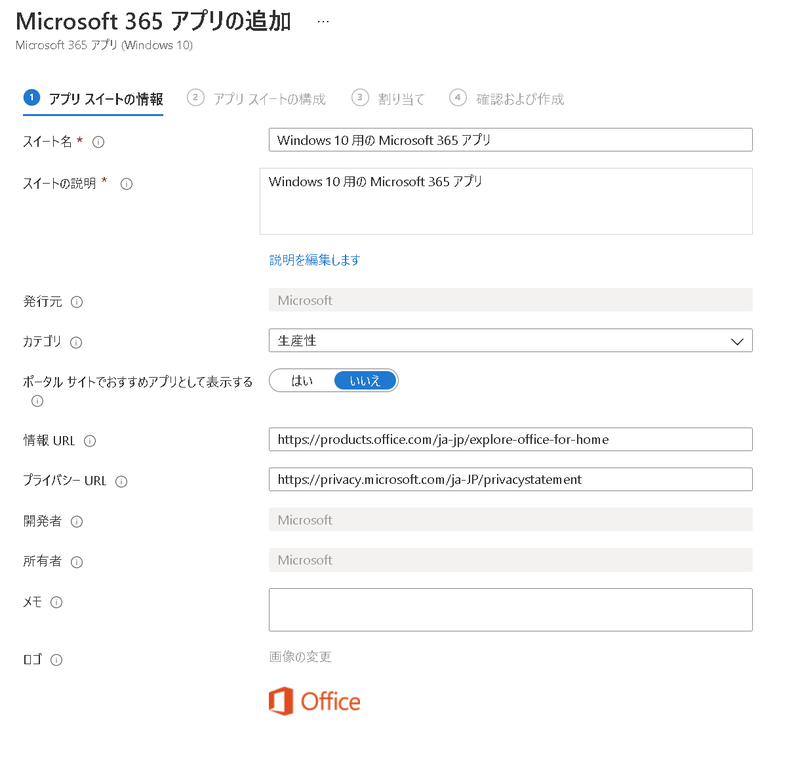The image size is (800, 758).
Task: Open the カテゴリ dropdown showing 生産性
Action: click(510, 340)
